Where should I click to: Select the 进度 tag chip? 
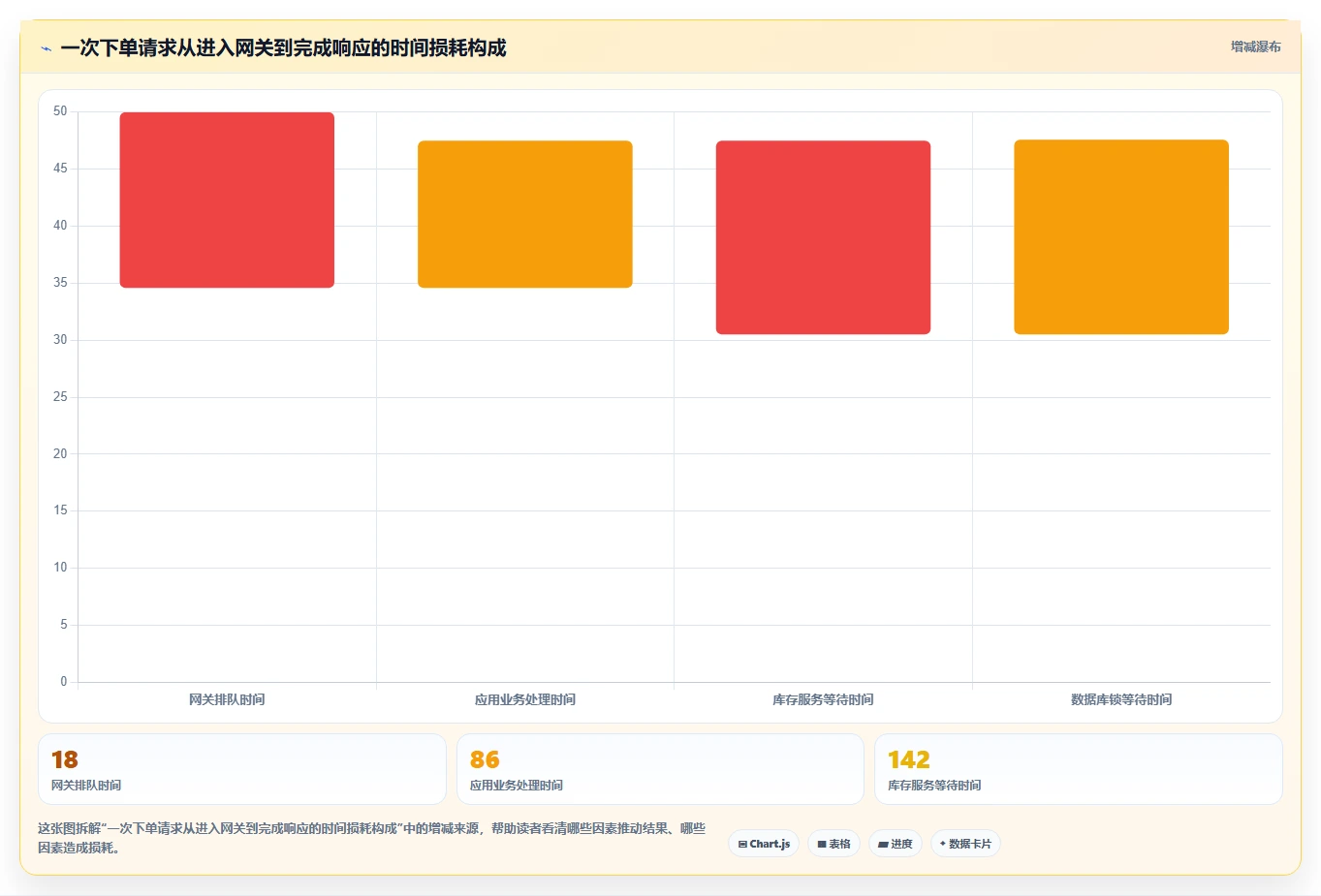tap(896, 844)
